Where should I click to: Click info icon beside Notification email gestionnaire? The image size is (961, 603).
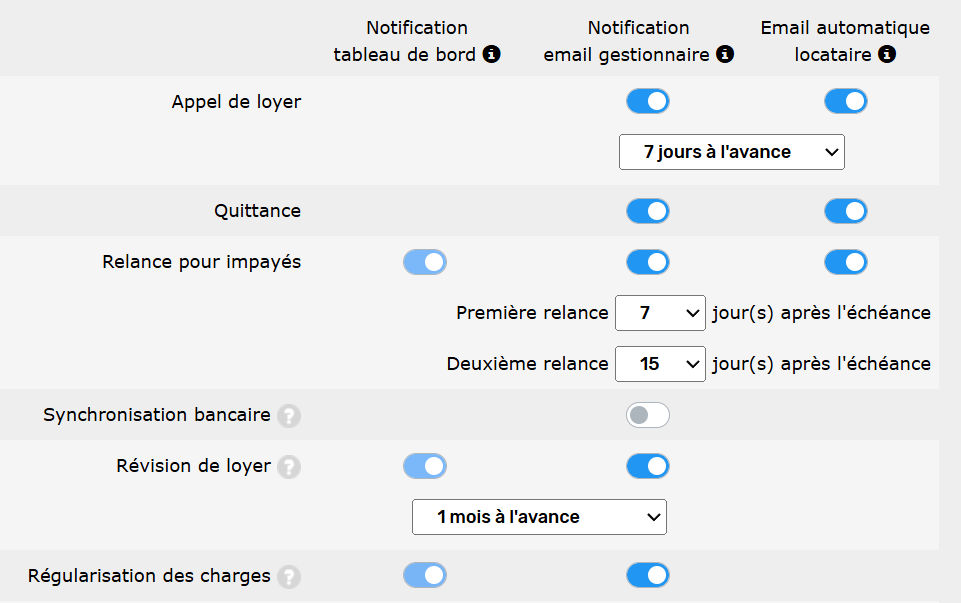click(725, 54)
